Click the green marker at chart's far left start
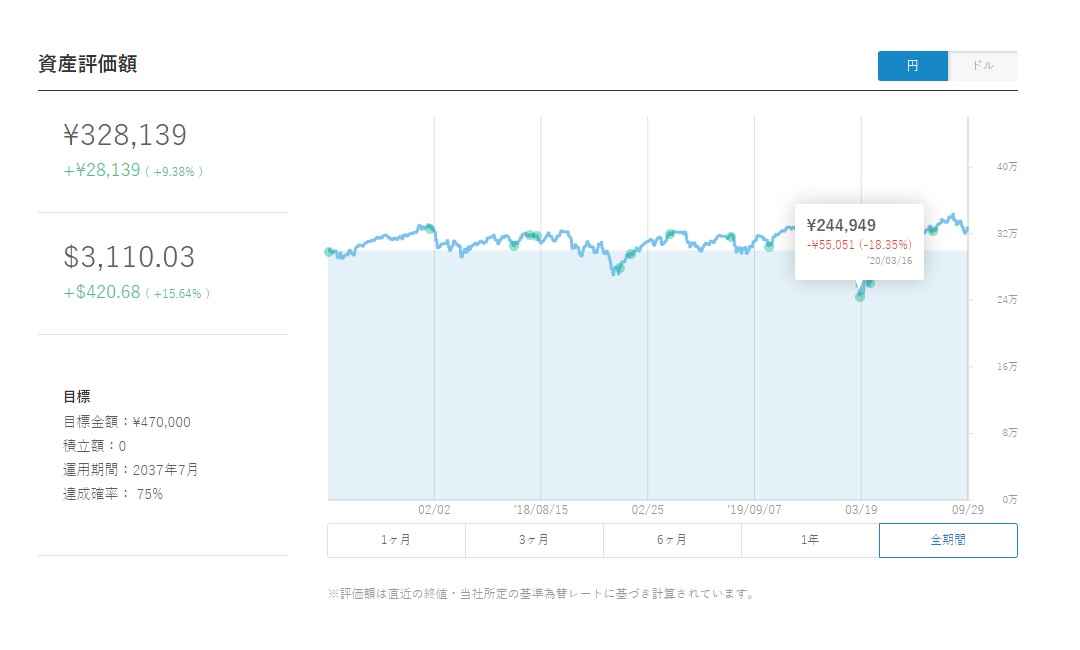1080x650 pixels. 329,252
